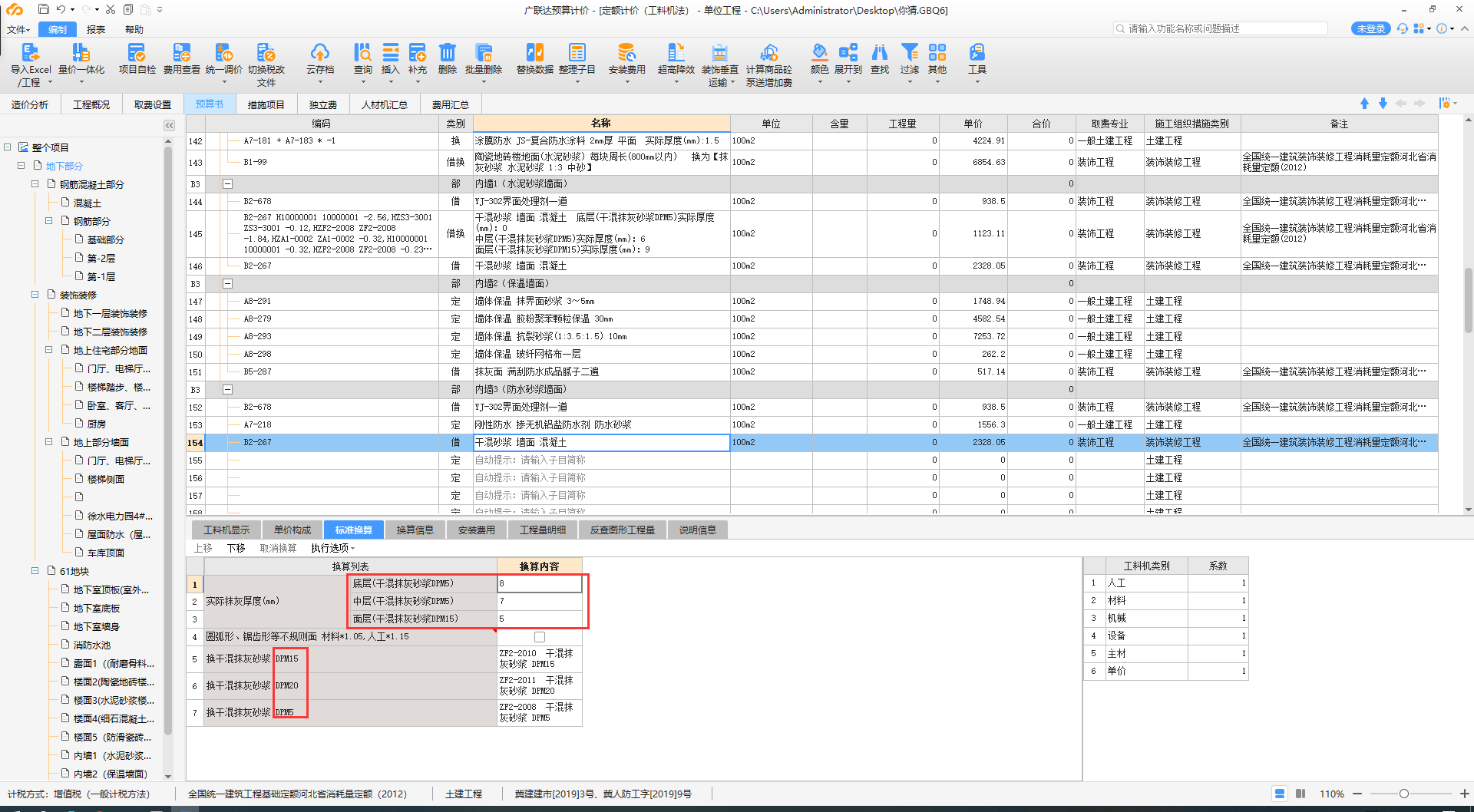Collapse the 61地块 tree node

point(35,571)
